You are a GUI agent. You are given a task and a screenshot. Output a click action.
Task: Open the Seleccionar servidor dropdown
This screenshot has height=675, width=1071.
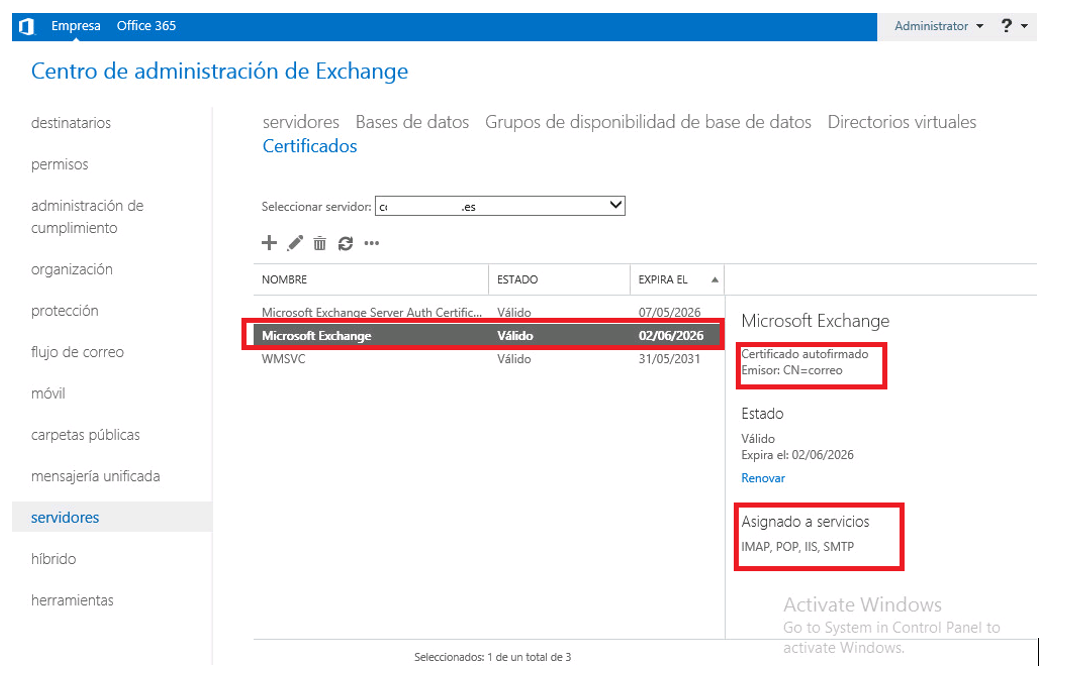point(500,206)
